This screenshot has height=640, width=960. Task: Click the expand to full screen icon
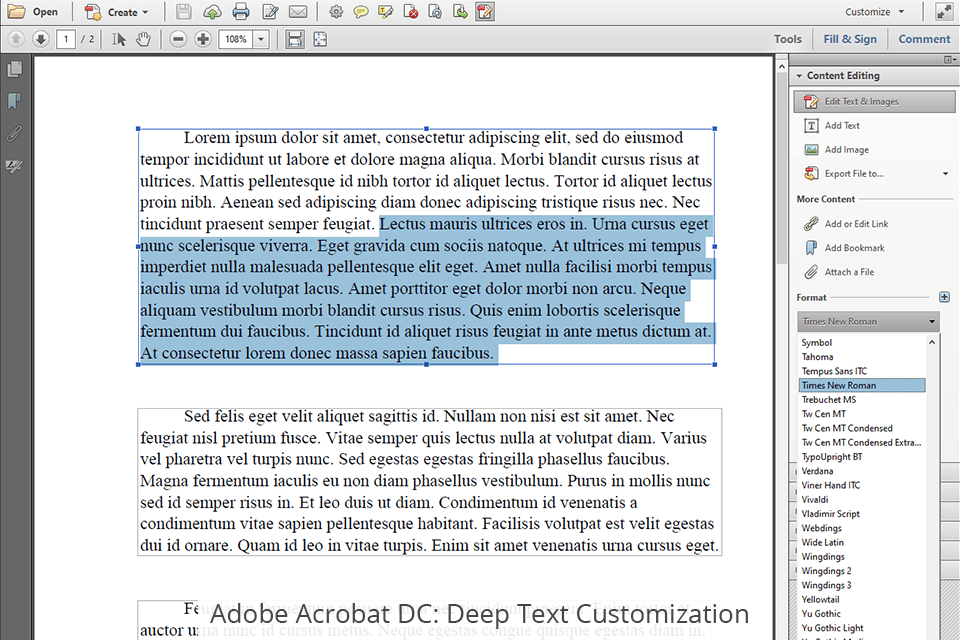click(944, 12)
